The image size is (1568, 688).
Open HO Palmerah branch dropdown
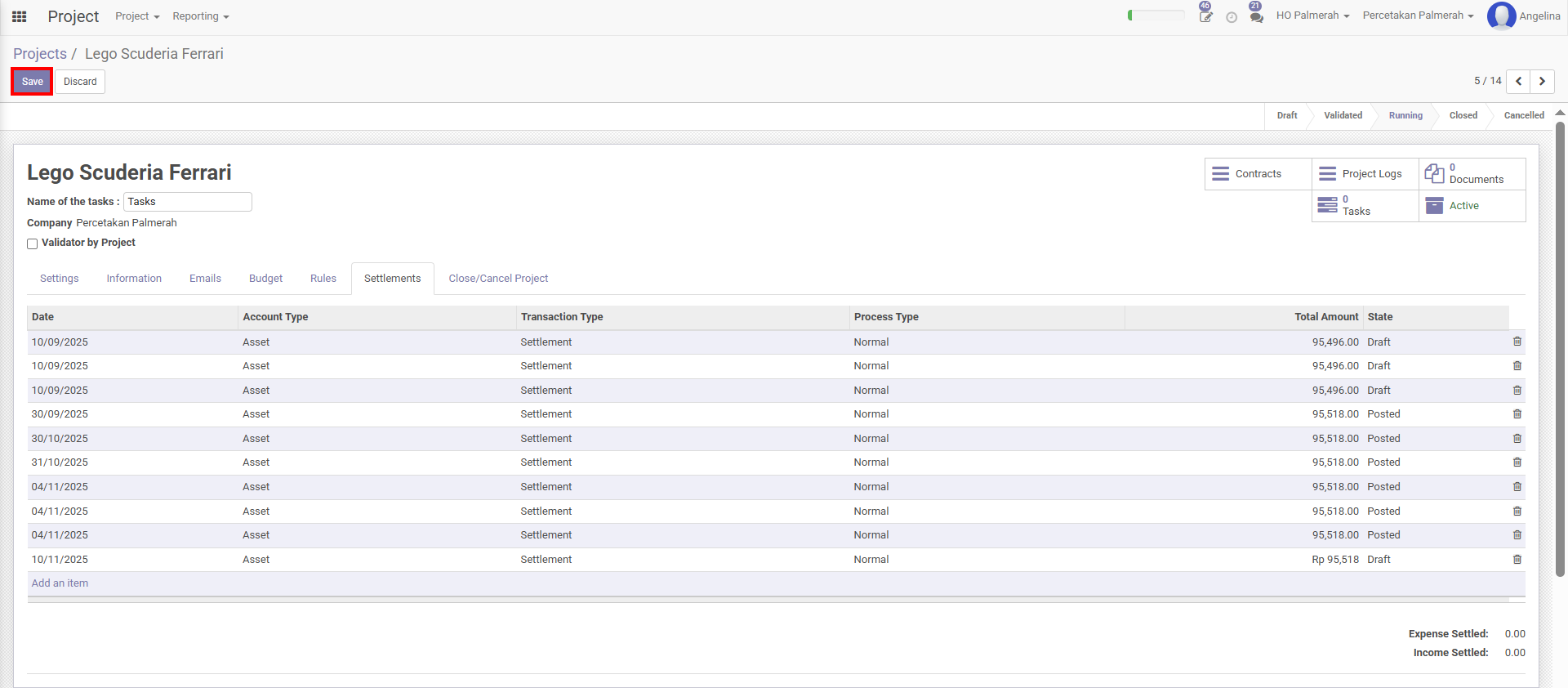1312,16
